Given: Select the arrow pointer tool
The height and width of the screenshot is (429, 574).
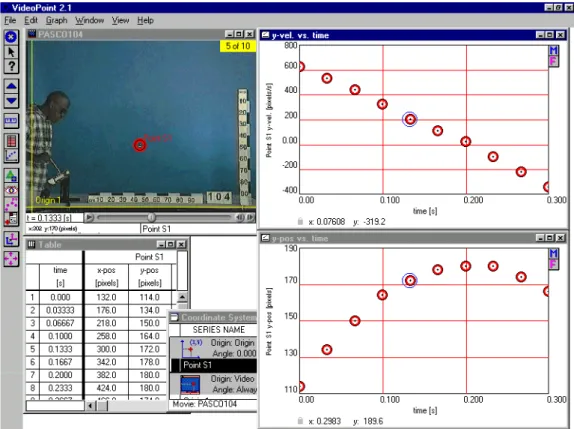Looking at the screenshot, I should (x=11, y=52).
